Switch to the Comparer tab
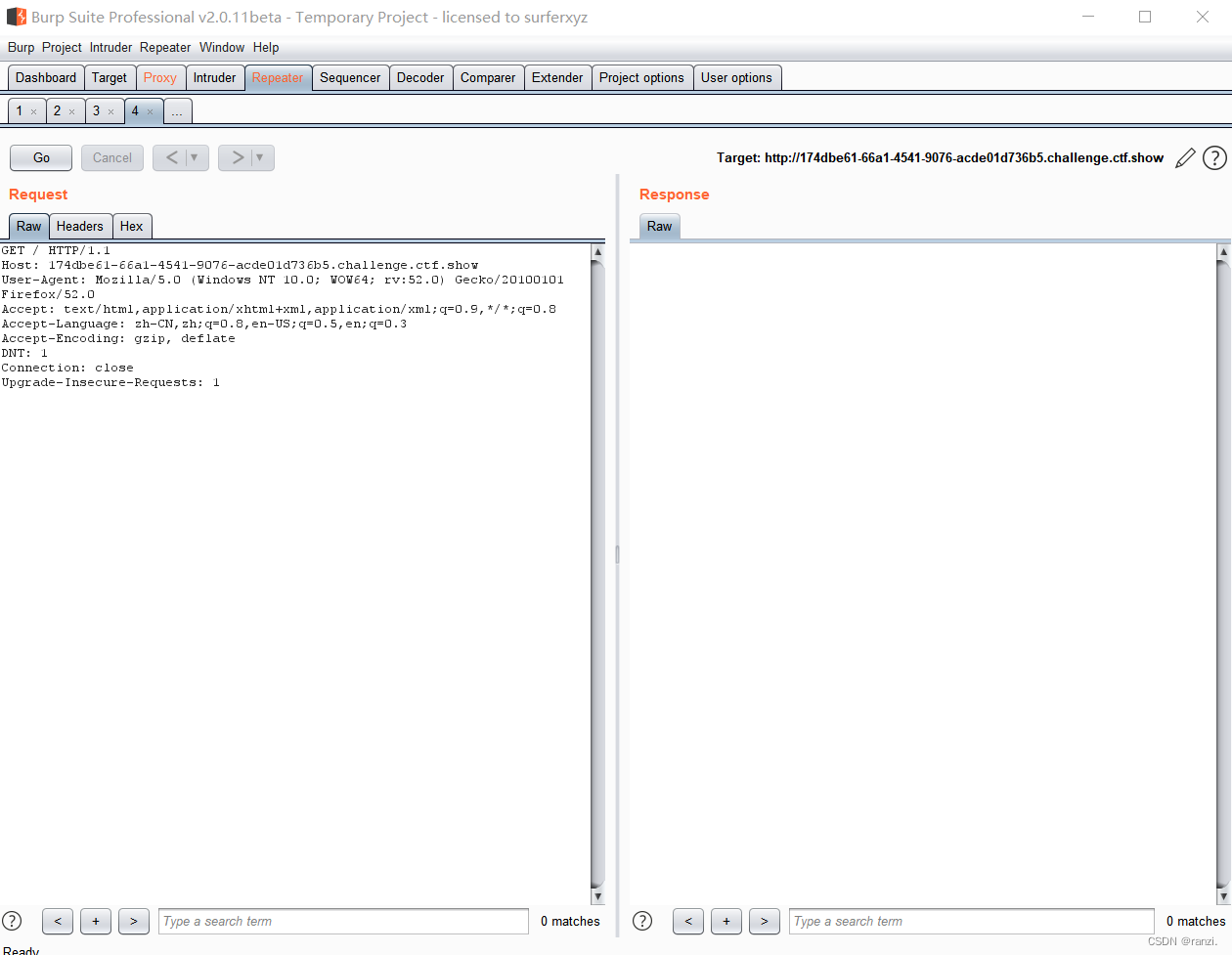 click(x=488, y=78)
